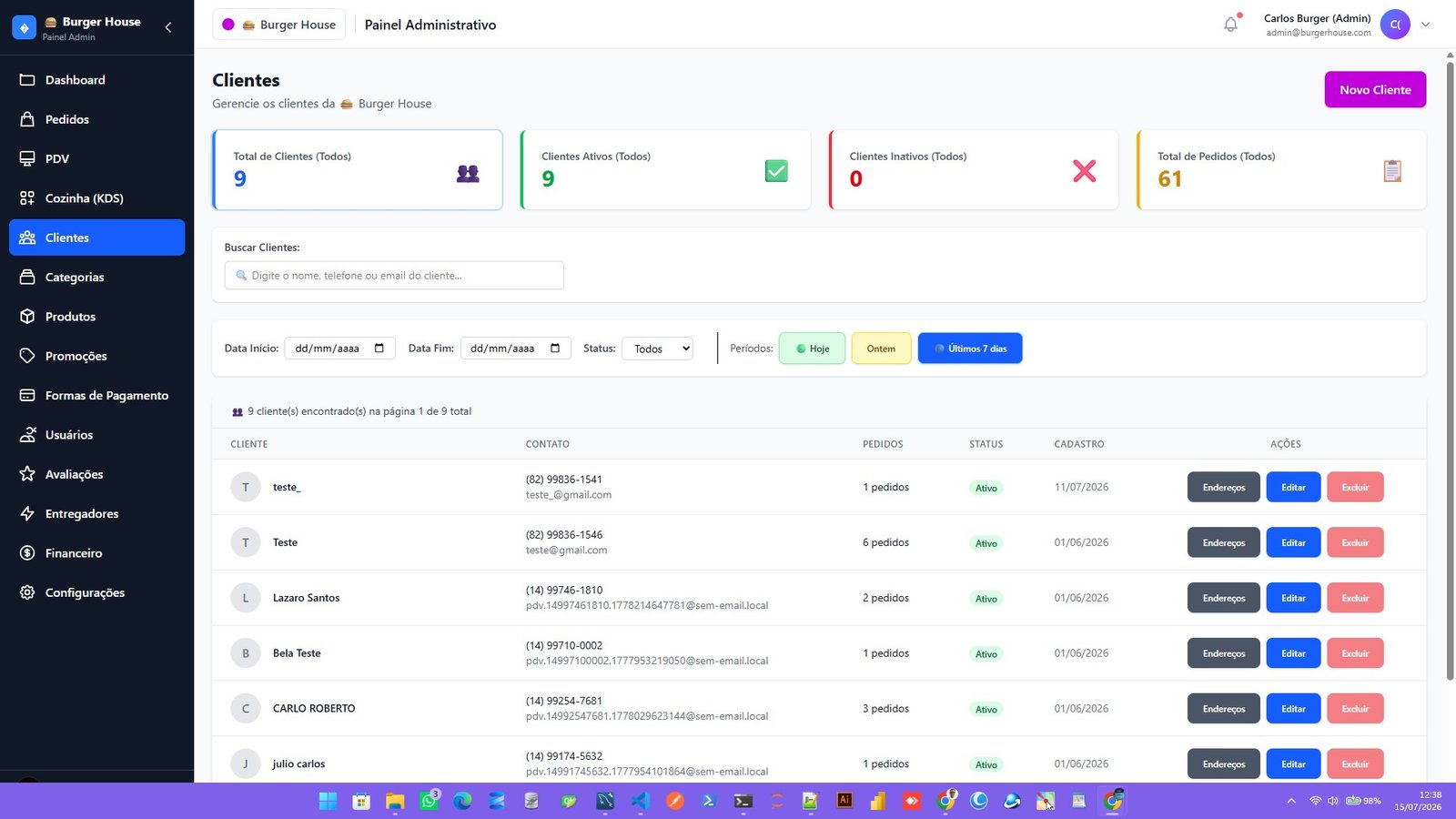Open the Configurações gear icon
Viewport: 1456px width, 819px height.
(x=27, y=592)
